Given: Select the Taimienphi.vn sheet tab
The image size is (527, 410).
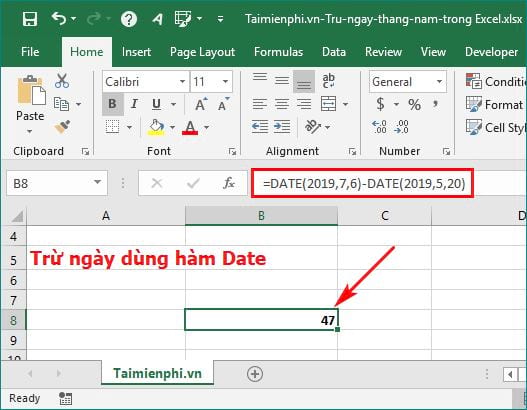Looking at the screenshot, I should pyautogui.click(x=157, y=373).
